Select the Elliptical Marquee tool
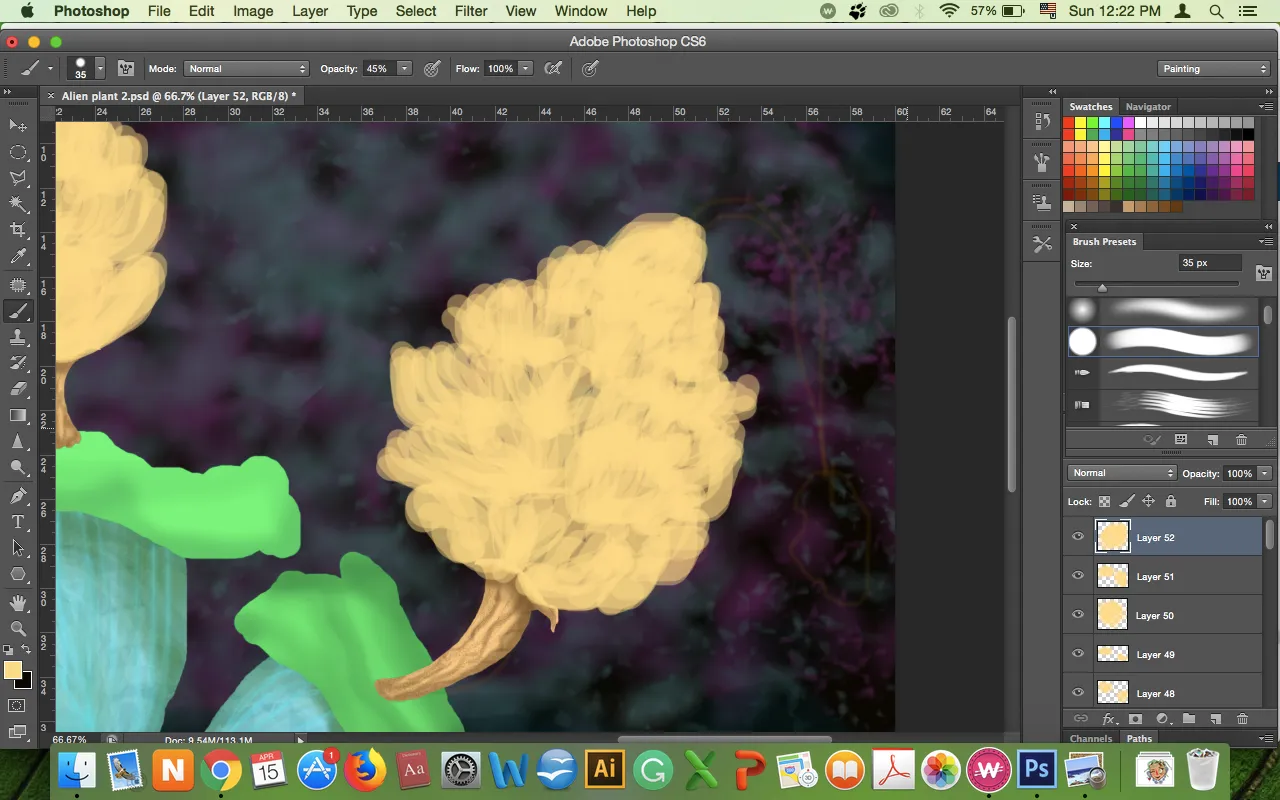This screenshot has height=800, width=1280. click(x=18, y=152)
